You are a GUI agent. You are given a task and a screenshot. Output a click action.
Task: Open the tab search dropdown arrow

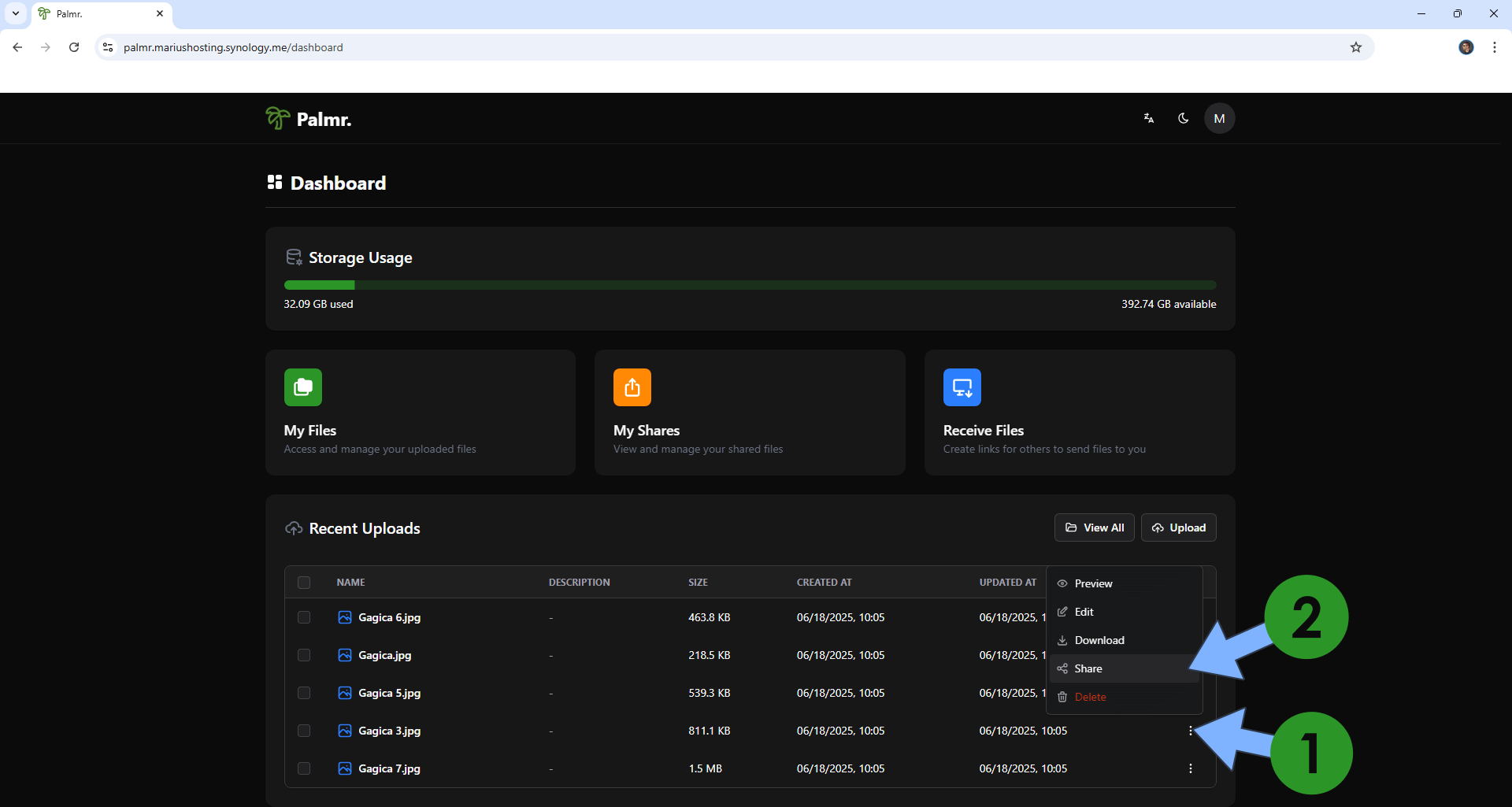(x=15, y=13)
